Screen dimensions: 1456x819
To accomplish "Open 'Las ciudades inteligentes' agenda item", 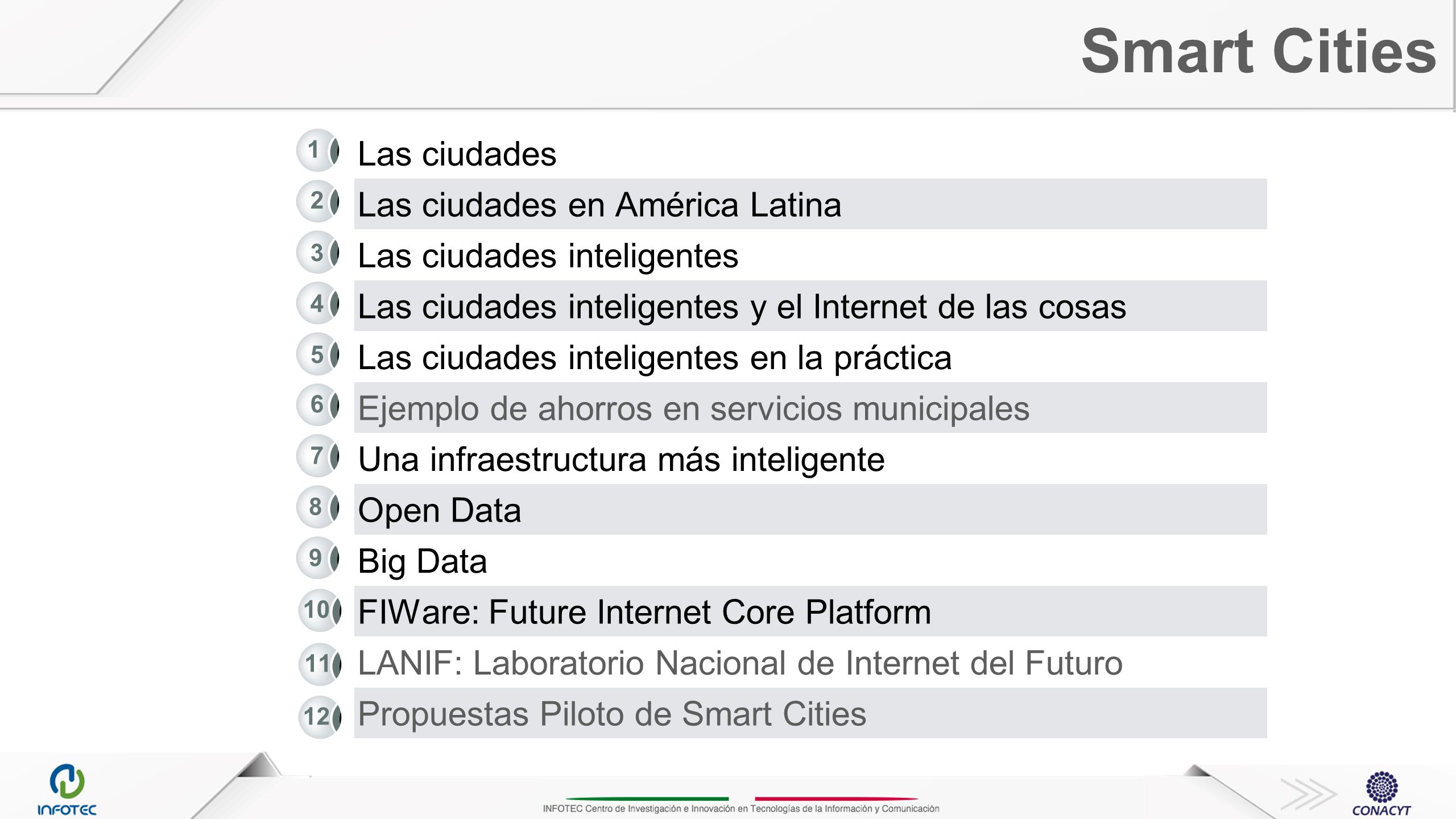I will [548, 255].
